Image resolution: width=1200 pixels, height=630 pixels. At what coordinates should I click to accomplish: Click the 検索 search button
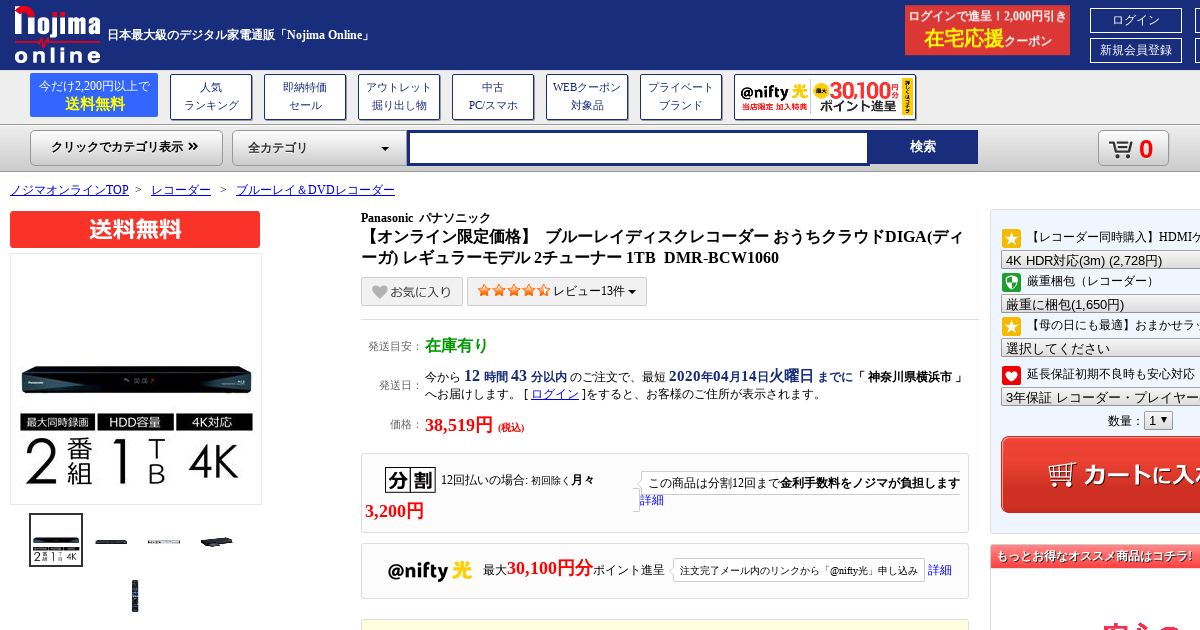pos(923,147)
